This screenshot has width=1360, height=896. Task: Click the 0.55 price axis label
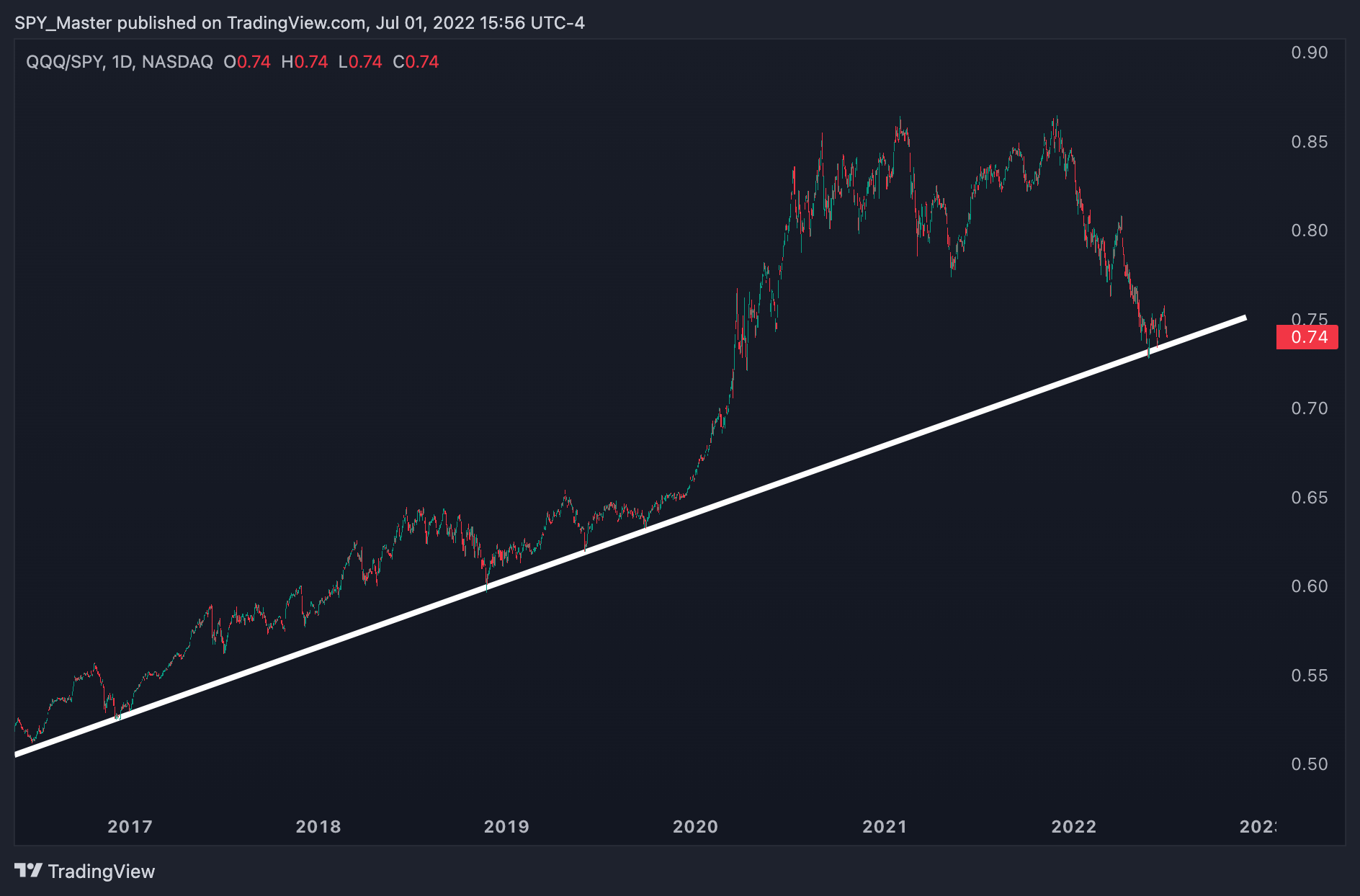pos(1310,676)
